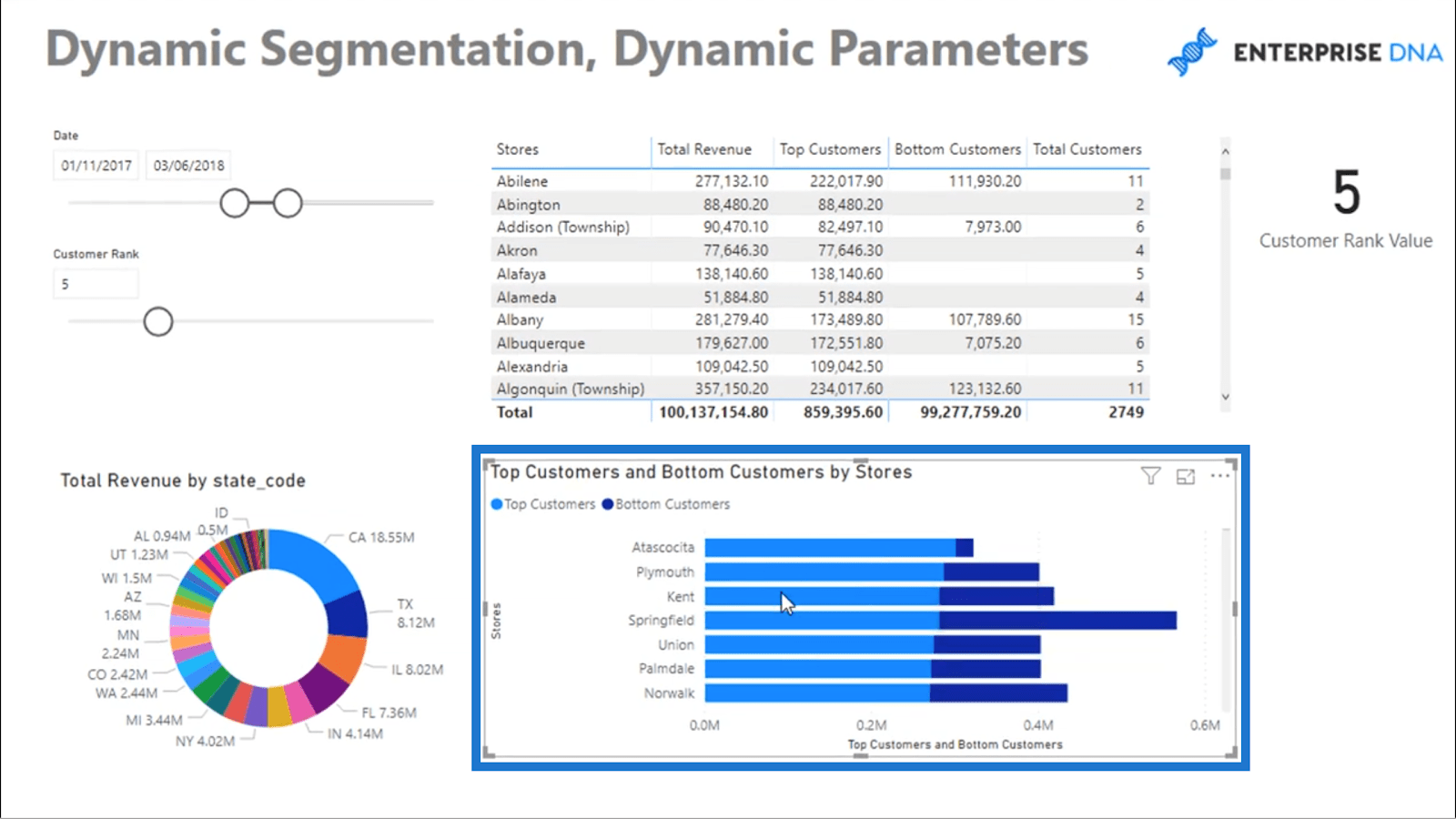Sort by the Total Revenue column header
1456x819 pixels.
point(704,149)
